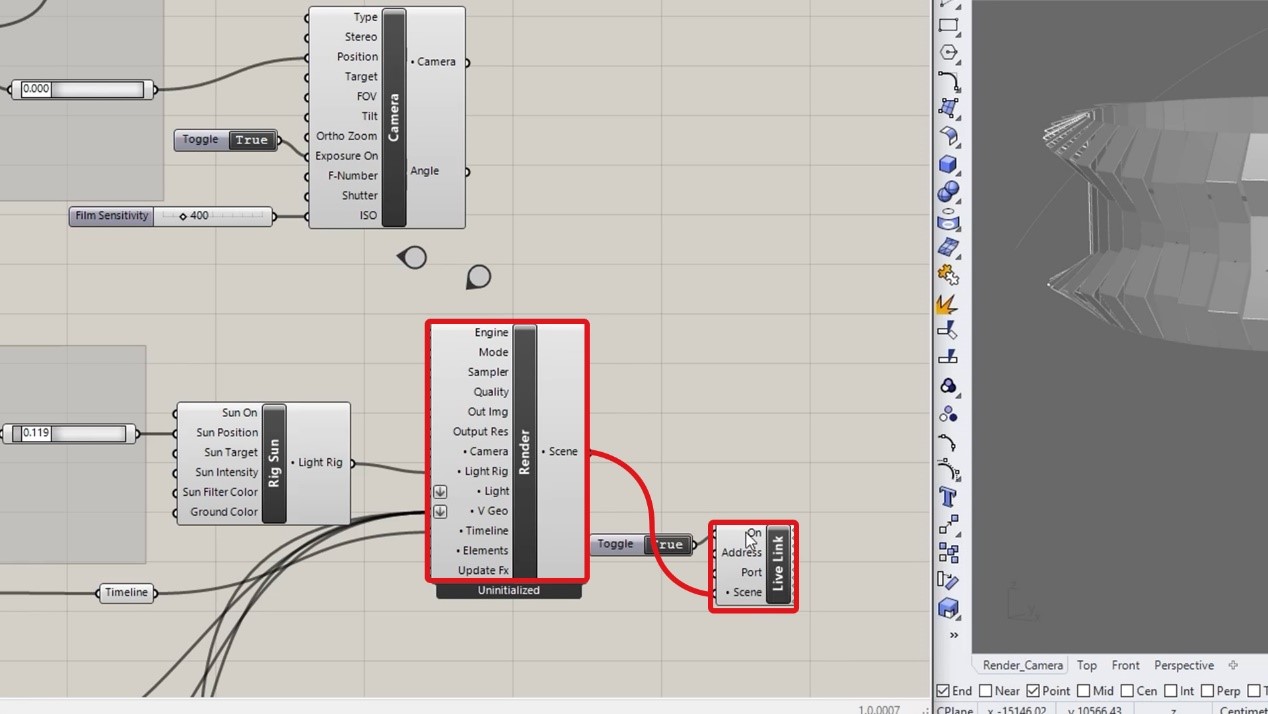Click the Toggle True button near Camera
This screenshot has width=1268, height=714.
pyautogui.click(x=251, y=140)
